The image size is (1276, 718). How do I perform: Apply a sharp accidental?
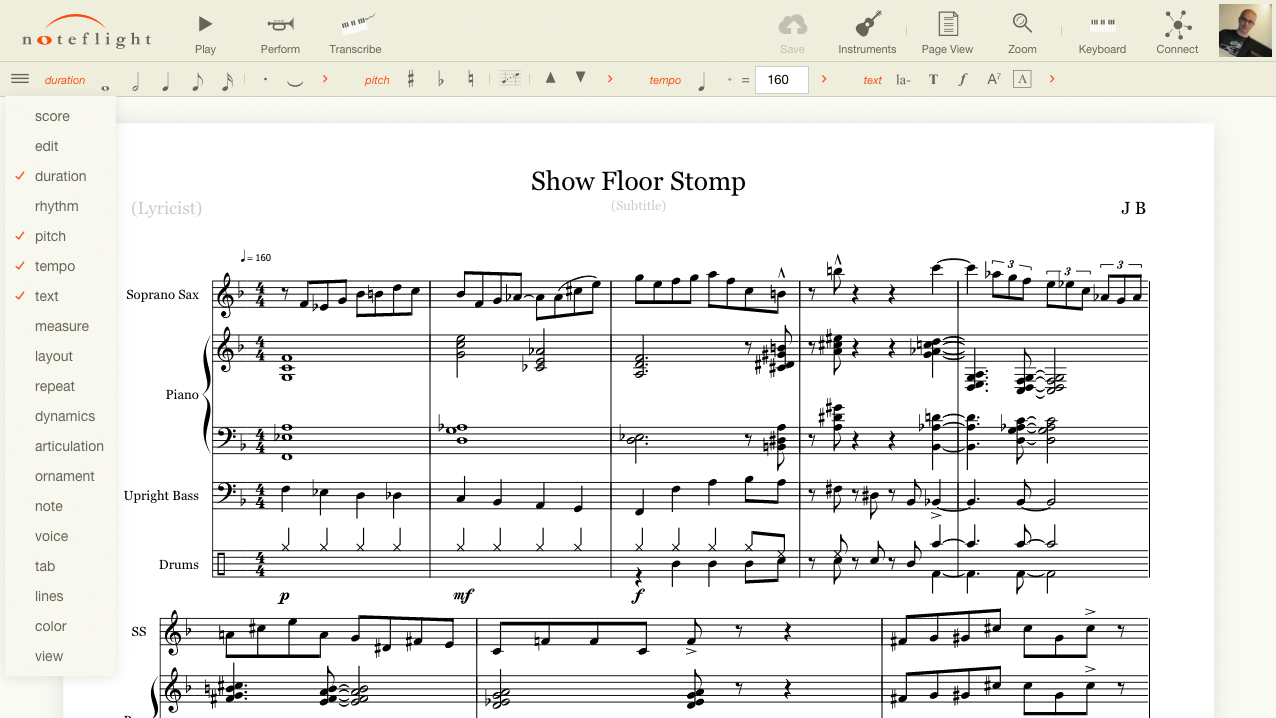coord(410,79)
